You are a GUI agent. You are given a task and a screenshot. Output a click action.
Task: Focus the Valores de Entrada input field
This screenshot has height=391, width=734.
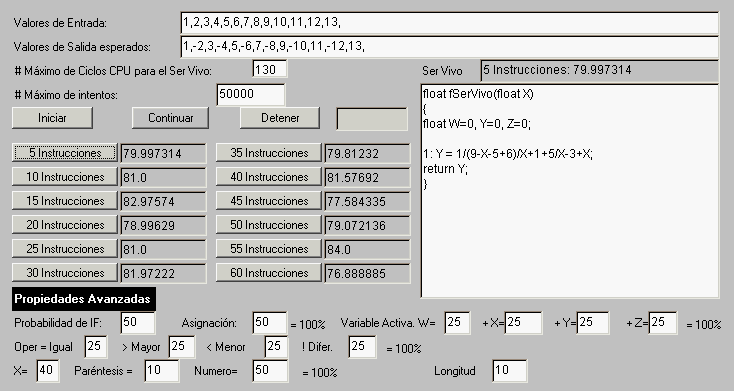pyautogui.click(x=449, y=22)
